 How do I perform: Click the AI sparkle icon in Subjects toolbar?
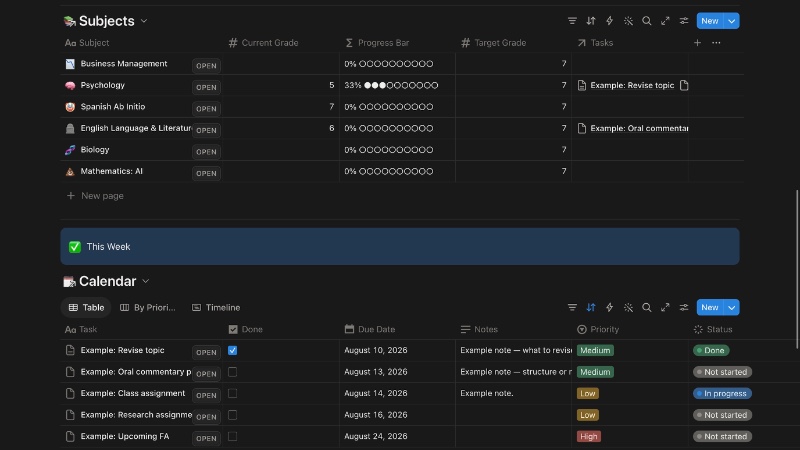[628, 21]
